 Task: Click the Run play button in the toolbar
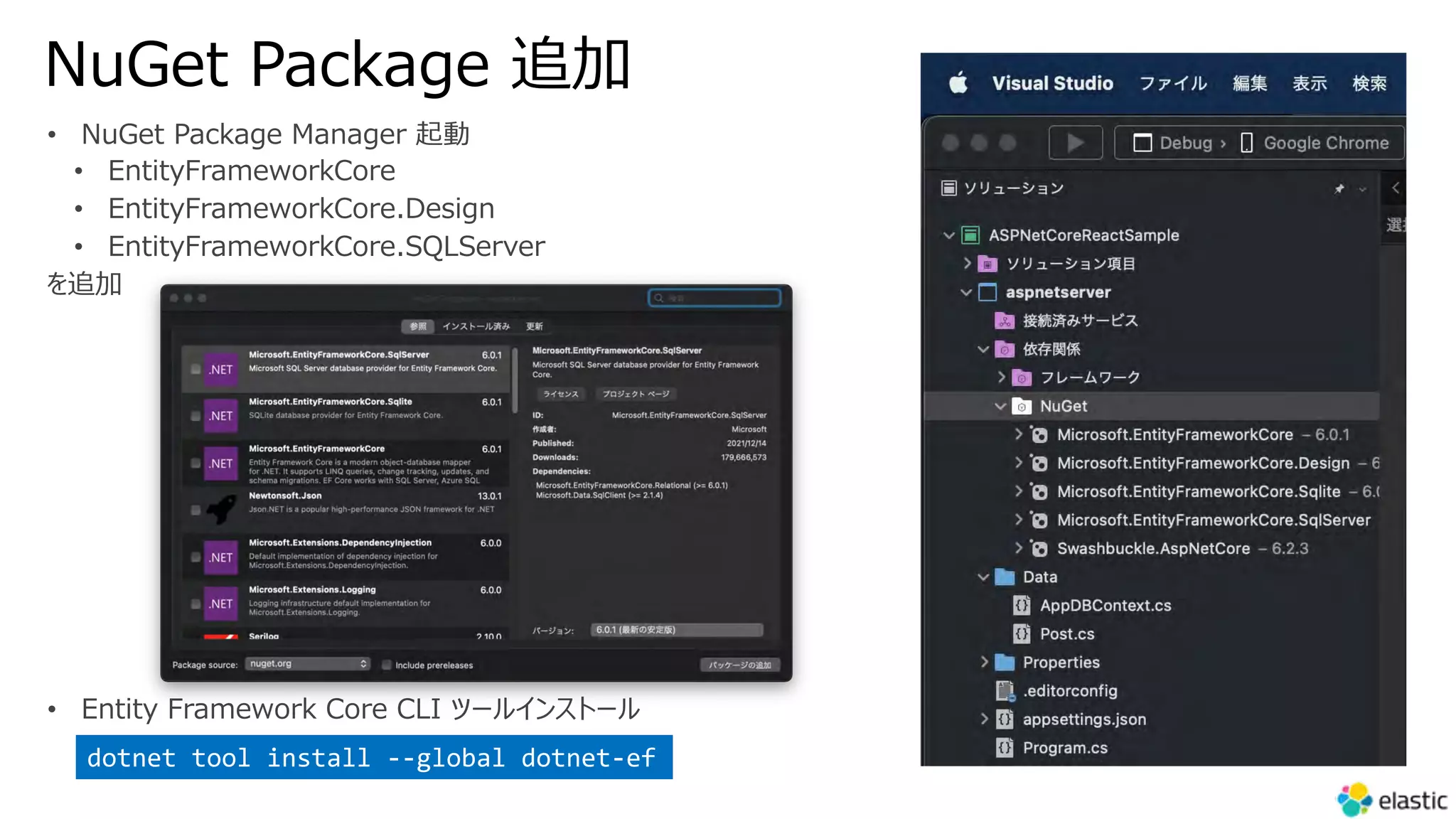[1076, 143]
